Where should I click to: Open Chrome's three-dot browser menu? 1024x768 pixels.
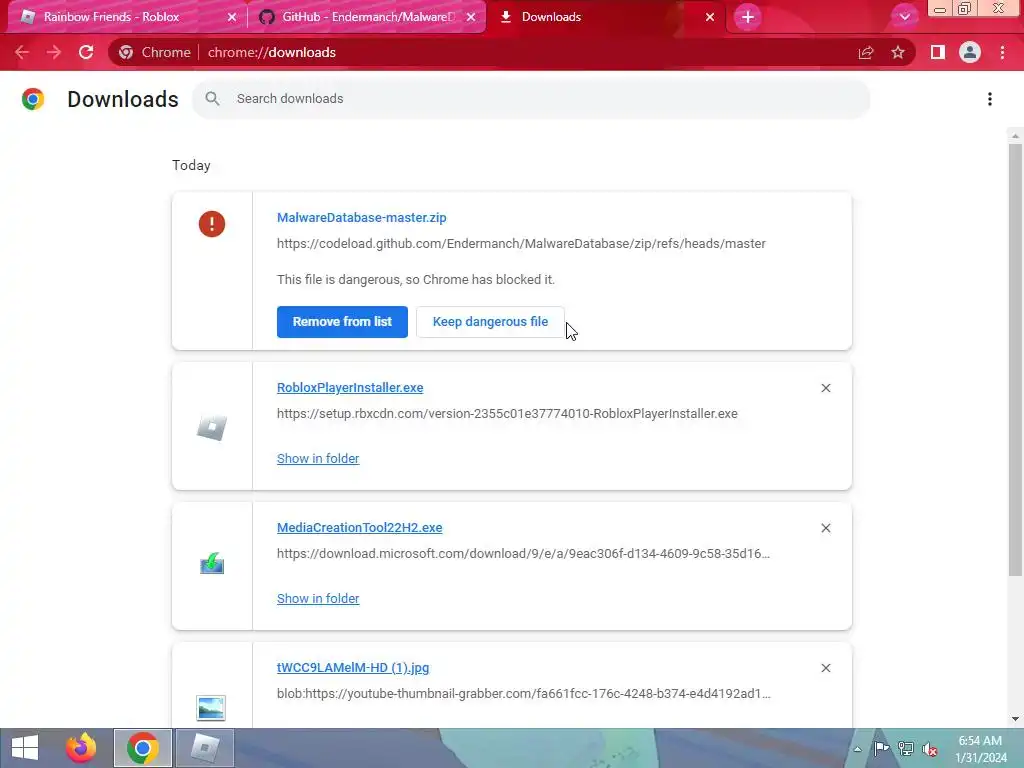(1002, 52)
